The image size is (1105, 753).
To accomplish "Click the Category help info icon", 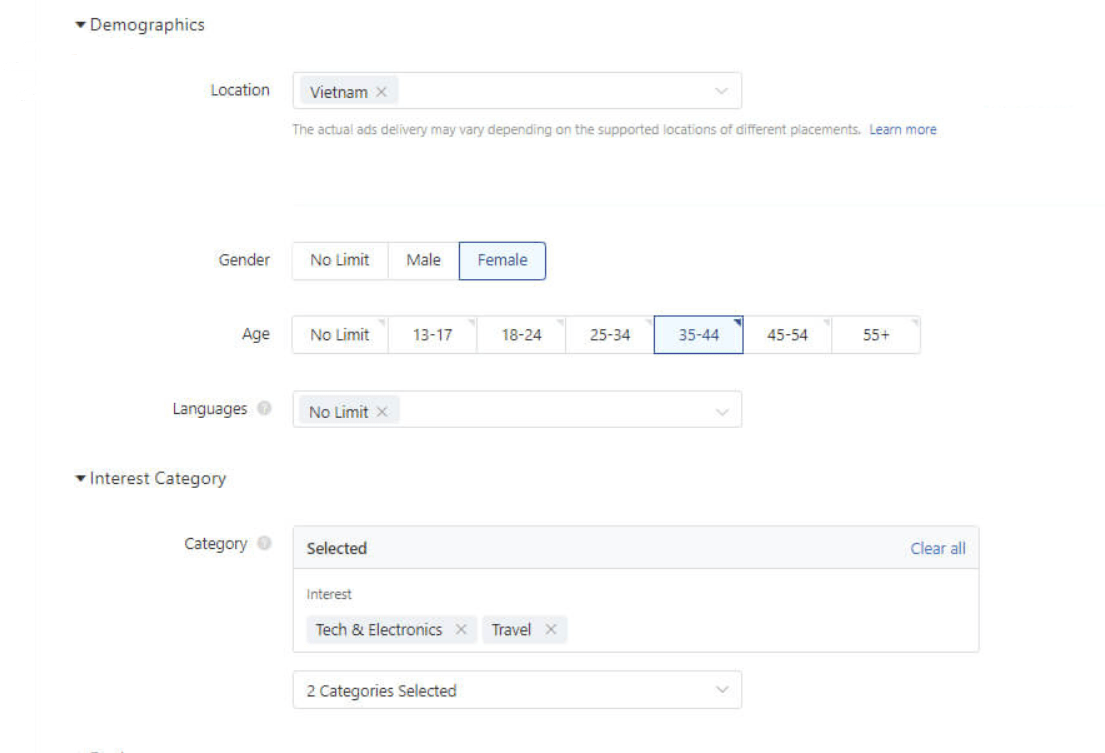I will (264, 544).
